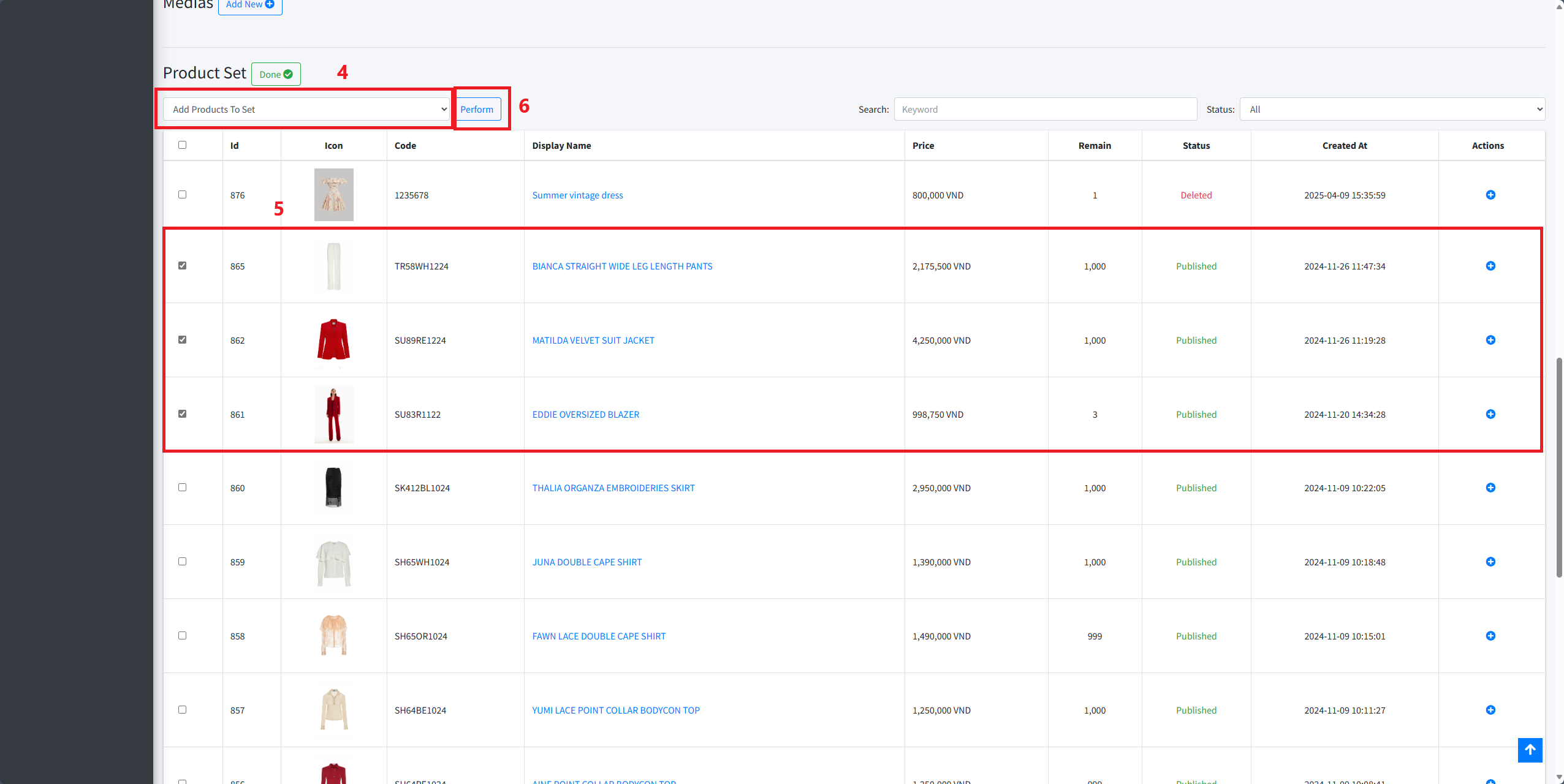Sort by the Price column header
The image size is (1564, 784).
(x=923, y=146)
